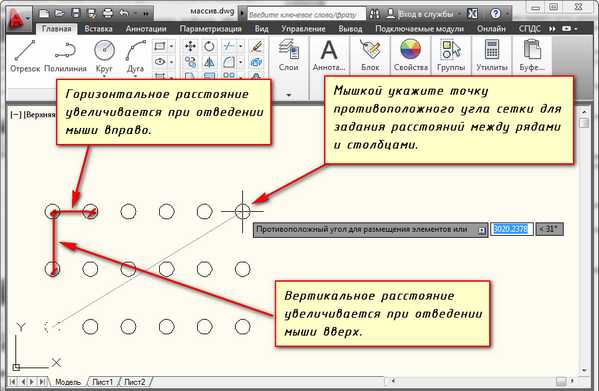The width and height of the screenshot is (599, 391).
Task: Select the Полилиния (Polyline) tool
Action: click(x=65, y=56)
